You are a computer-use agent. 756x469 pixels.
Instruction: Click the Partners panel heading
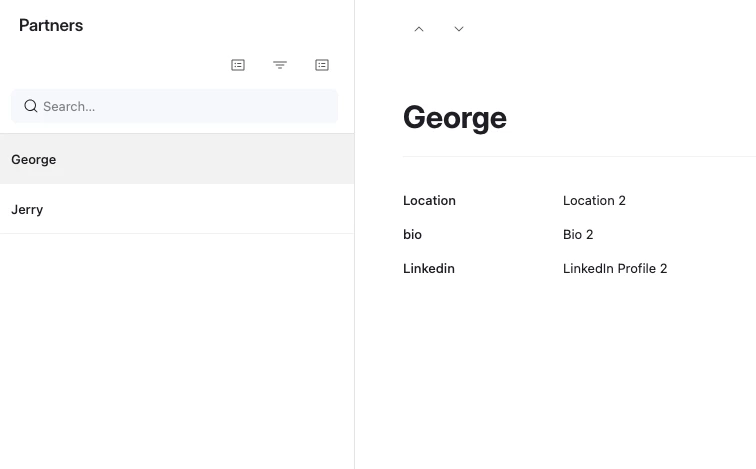click(51, 25)
